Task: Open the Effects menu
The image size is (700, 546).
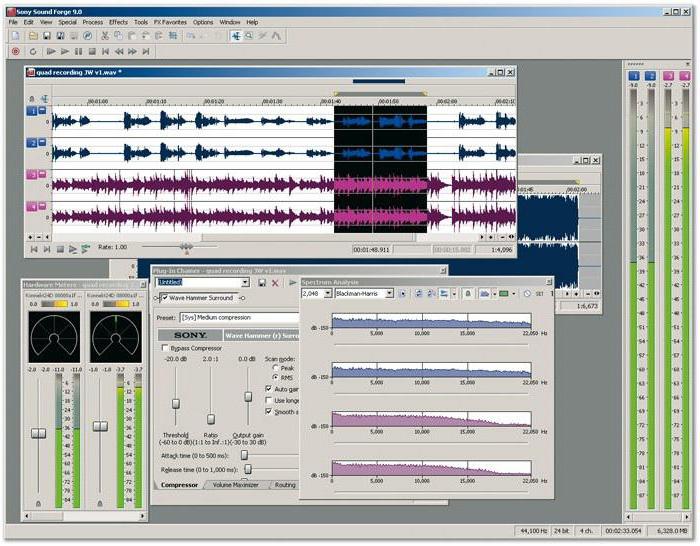Action: click(x=118, y=21)
